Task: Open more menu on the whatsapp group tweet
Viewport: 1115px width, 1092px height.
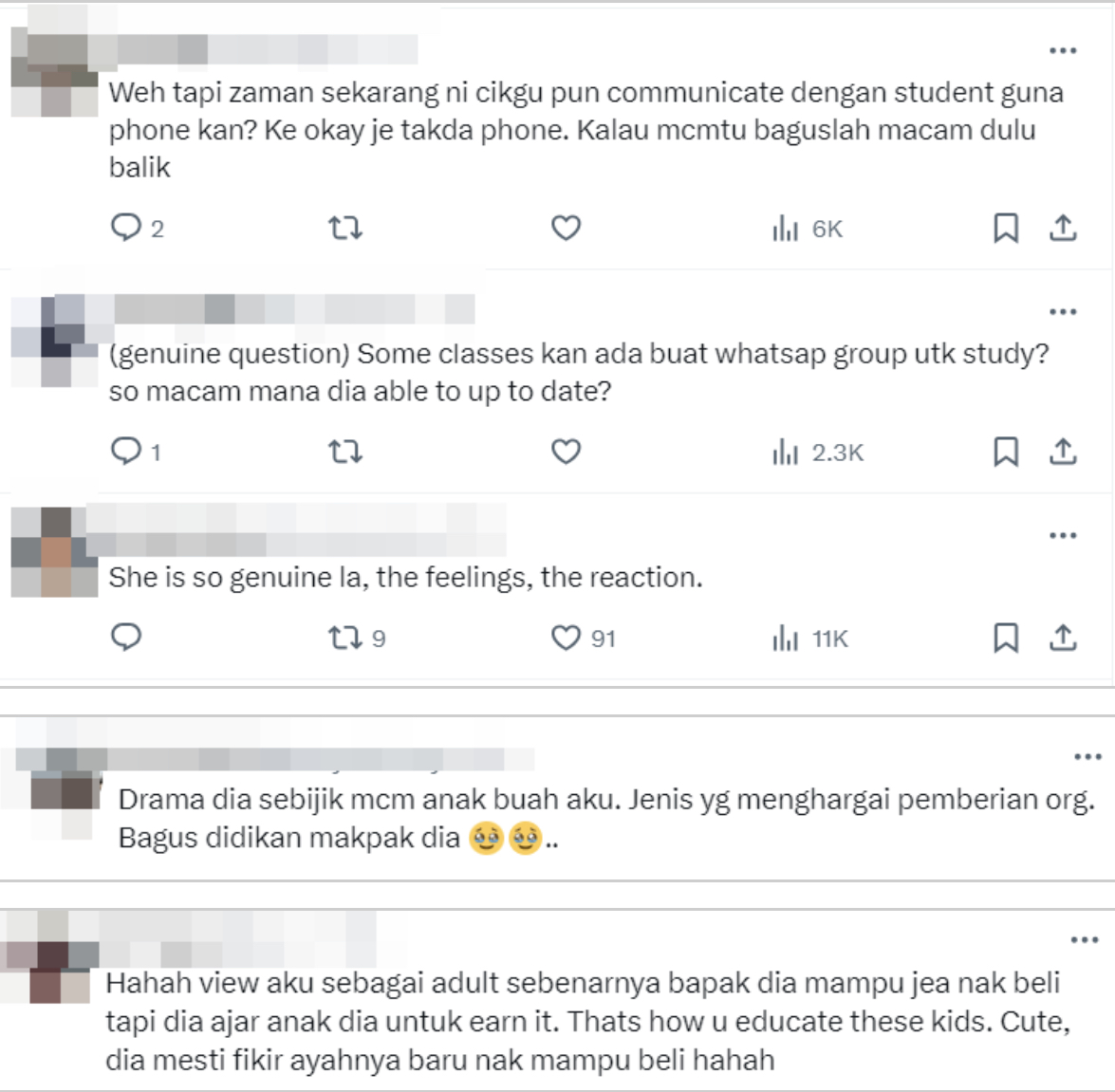Action: 1063,311
